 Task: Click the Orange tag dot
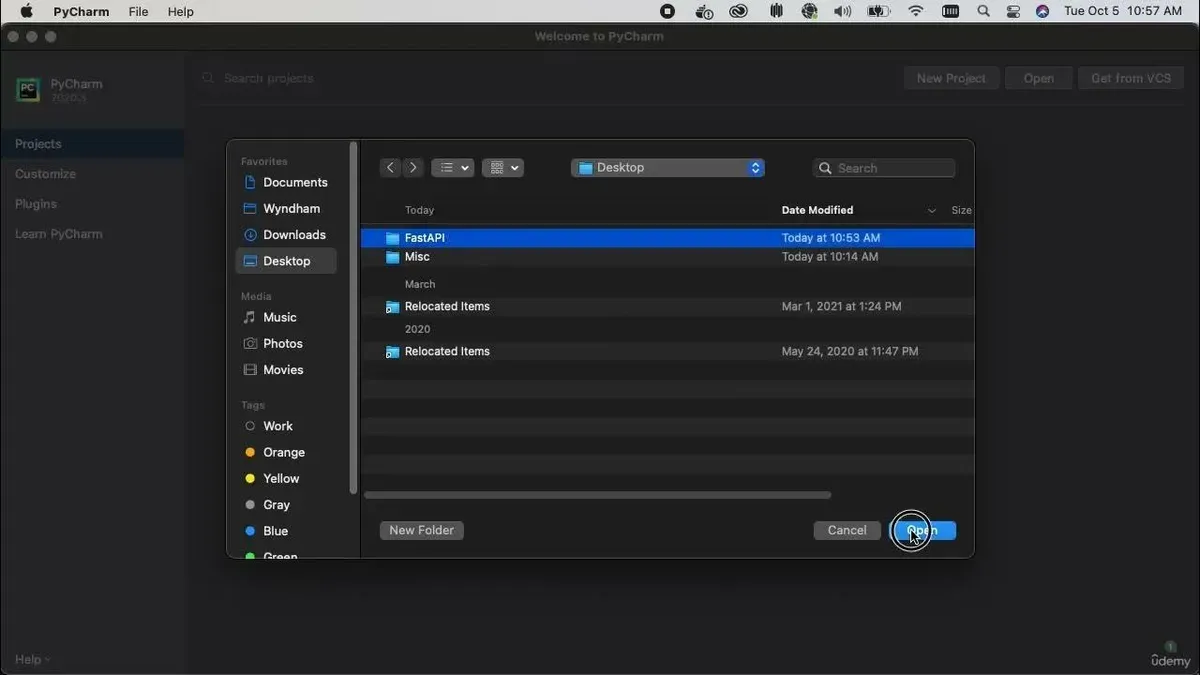pyautogui.click(x=250, y=452)
